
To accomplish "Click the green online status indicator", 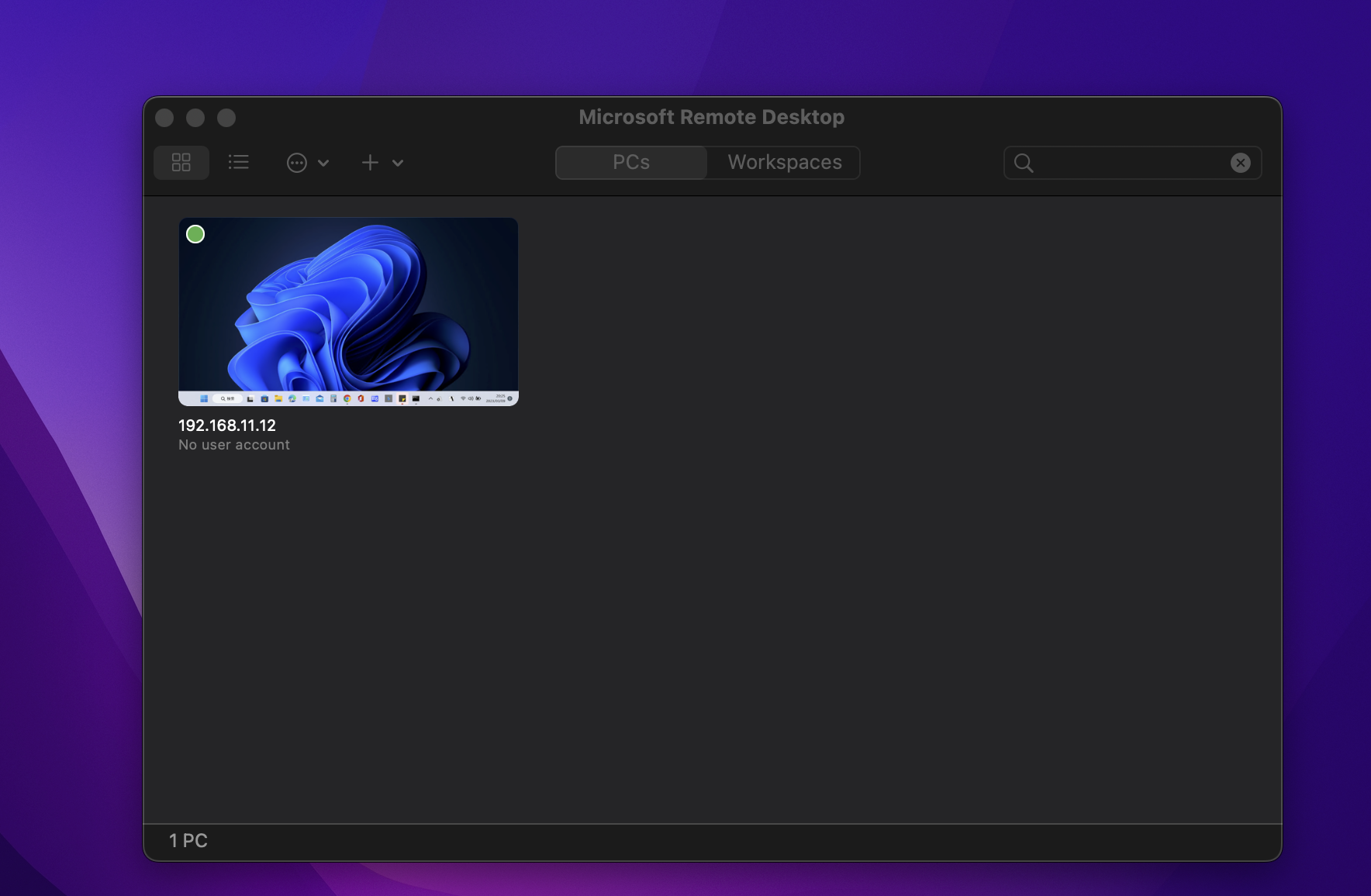I will [x=195, y=233].
